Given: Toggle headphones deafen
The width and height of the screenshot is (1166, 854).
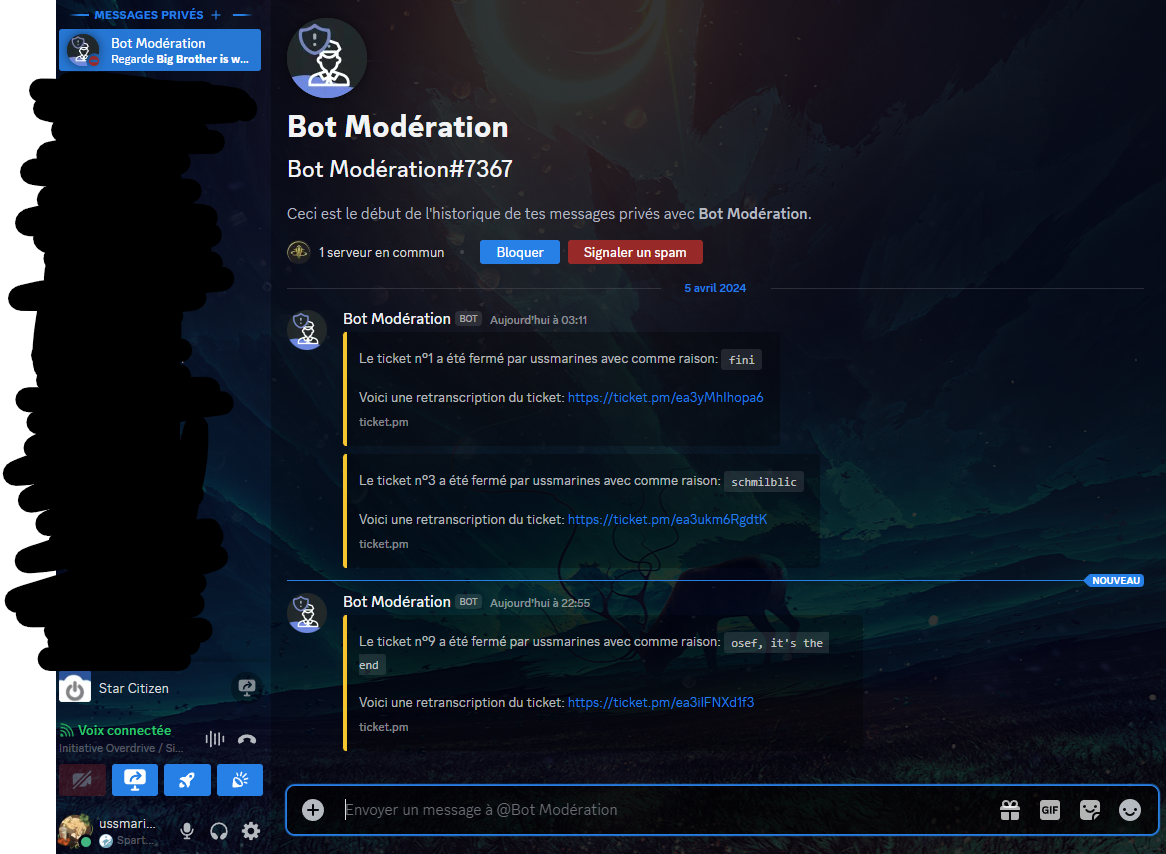Looking at the screenshot, I should point(219,830).
